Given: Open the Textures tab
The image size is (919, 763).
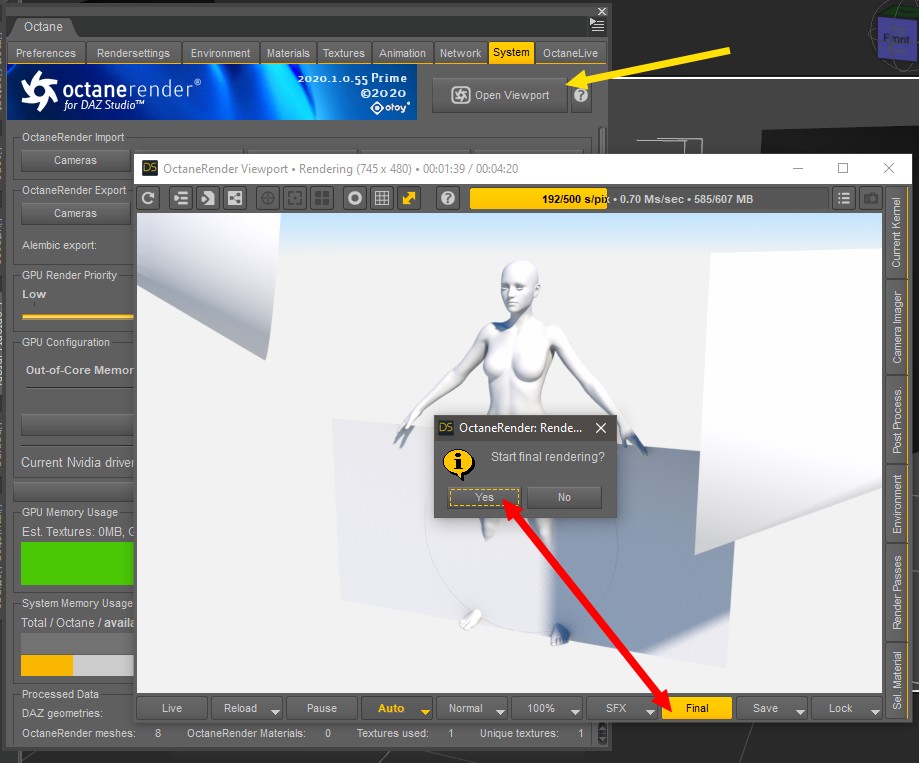Looking at the screenshot, I should pos(343,53).
